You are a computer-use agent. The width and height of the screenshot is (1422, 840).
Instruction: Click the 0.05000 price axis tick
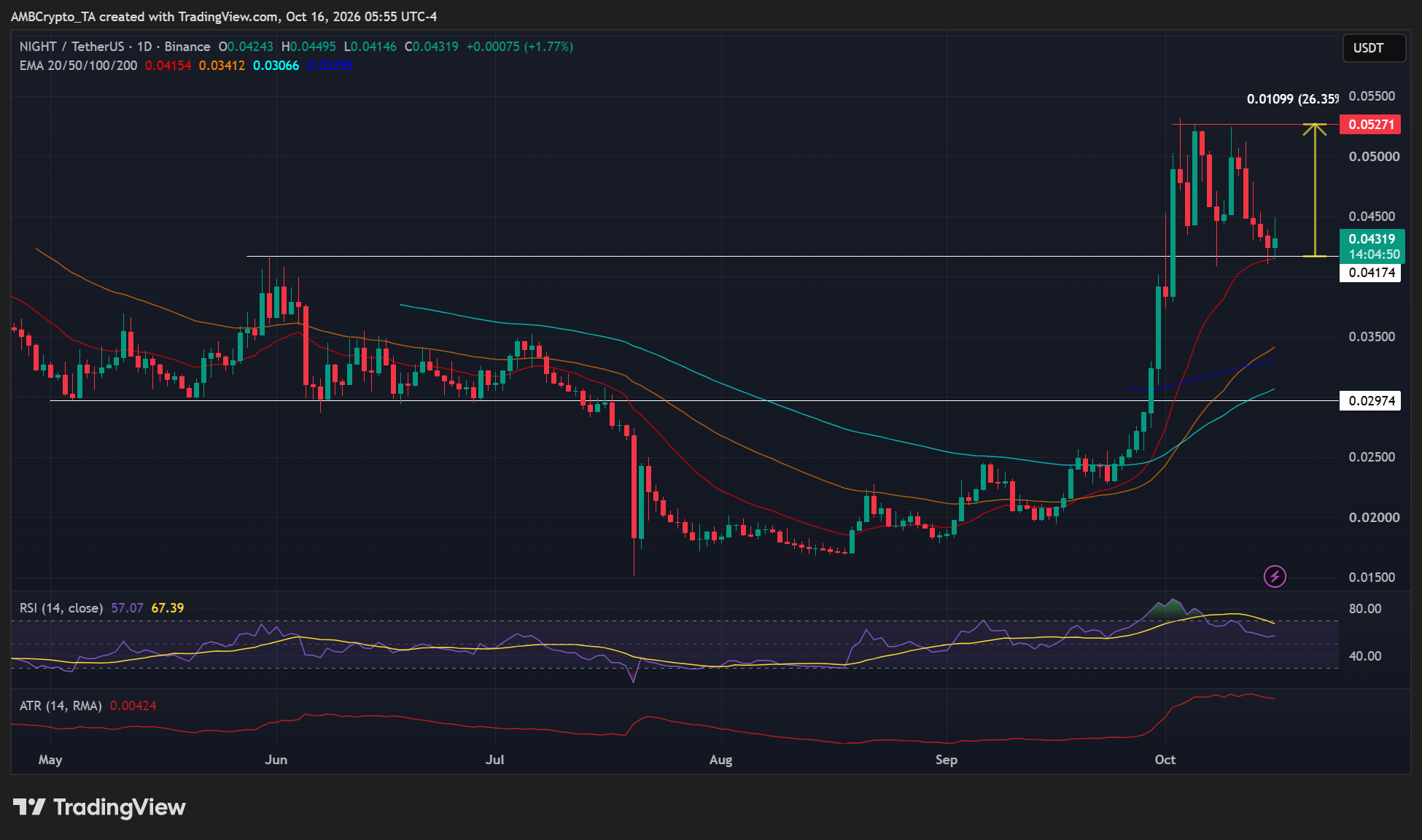click(1374, 157)
